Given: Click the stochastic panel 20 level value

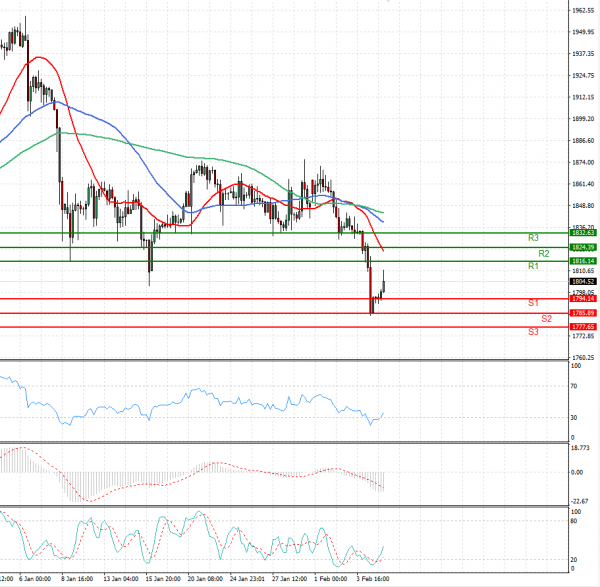Looking at the screenshot, I should coord(574,559).
